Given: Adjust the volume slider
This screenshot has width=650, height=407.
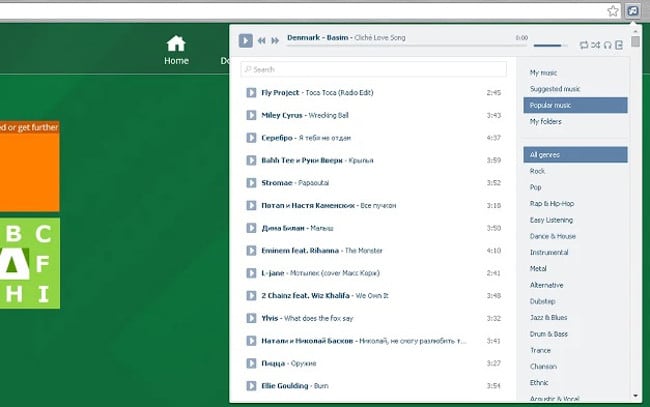Looking at the screenshot, I should point(549,45).
